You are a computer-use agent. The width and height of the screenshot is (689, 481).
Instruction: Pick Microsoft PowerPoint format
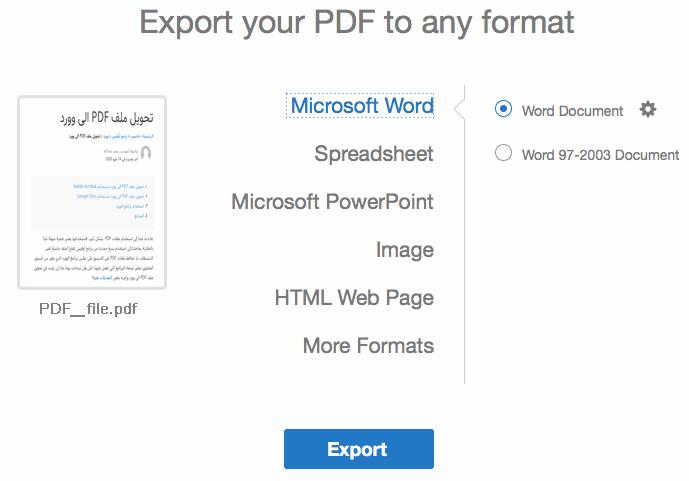[332, 202]
